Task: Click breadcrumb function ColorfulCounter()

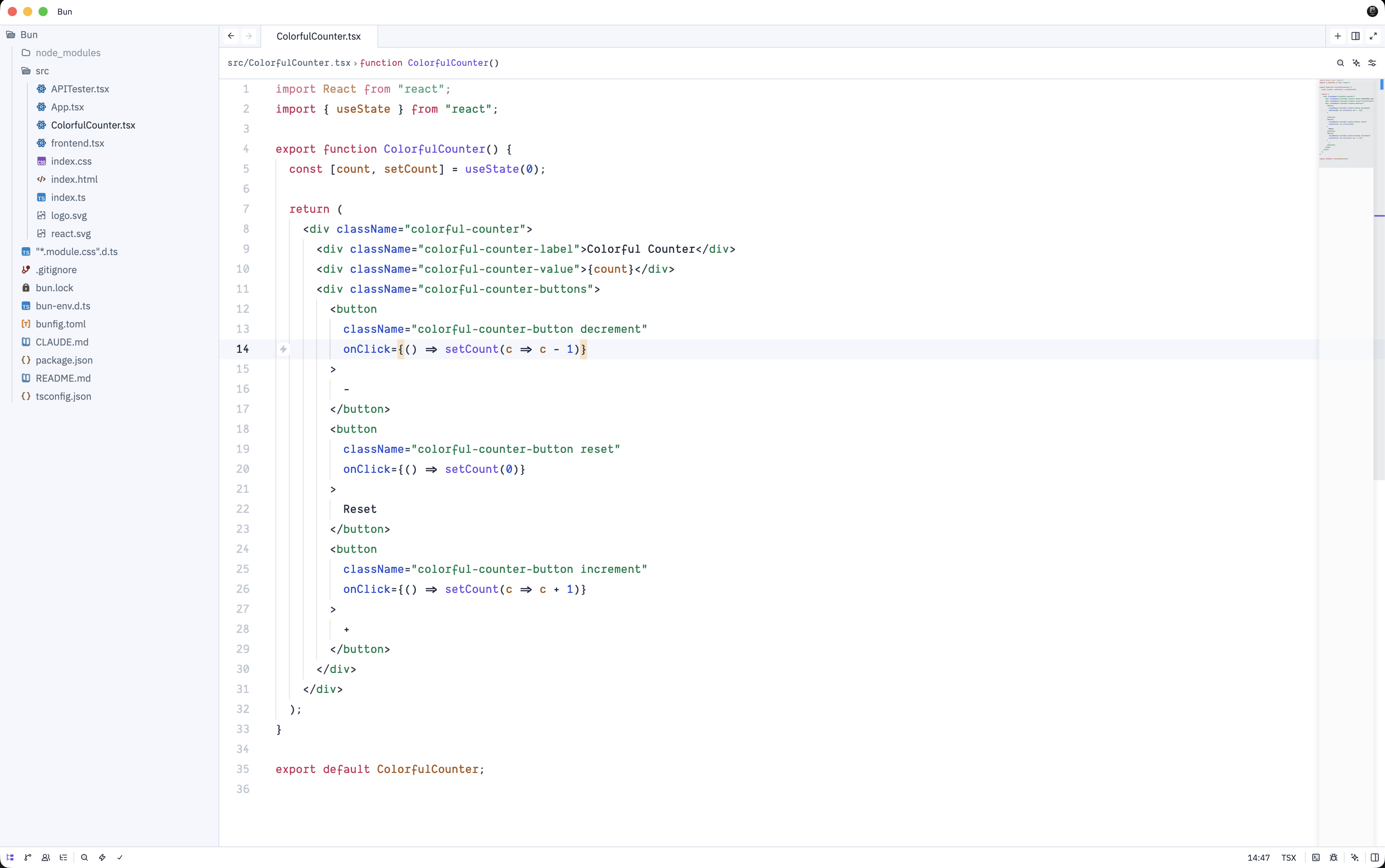Action: [x=429, y=63]
